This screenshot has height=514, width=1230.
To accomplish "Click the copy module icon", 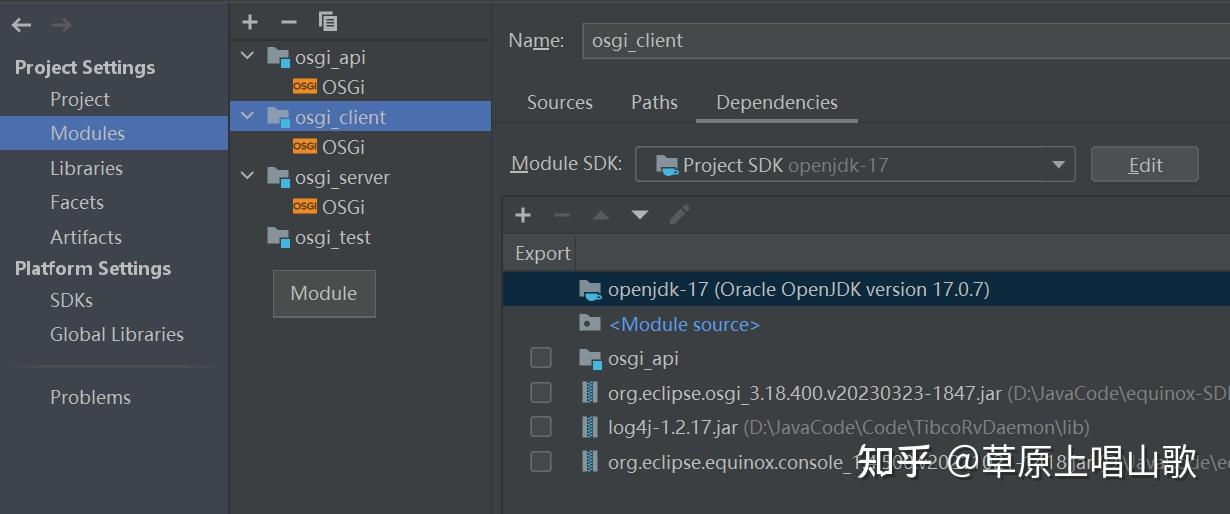I will click(328, 22).
